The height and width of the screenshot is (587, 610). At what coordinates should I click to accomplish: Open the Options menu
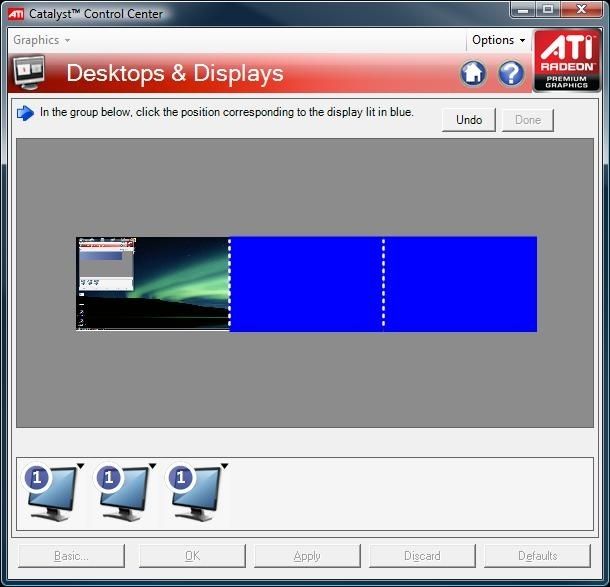pyautogui.click(x=498, y=40)
